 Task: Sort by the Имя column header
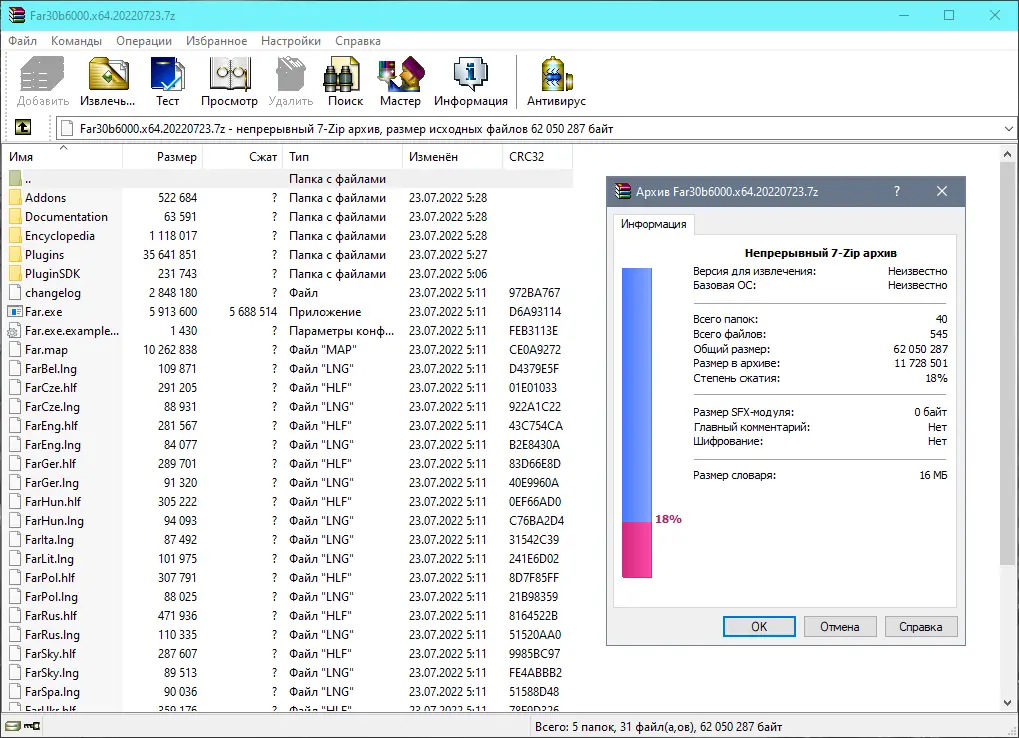tap(64, 157)
